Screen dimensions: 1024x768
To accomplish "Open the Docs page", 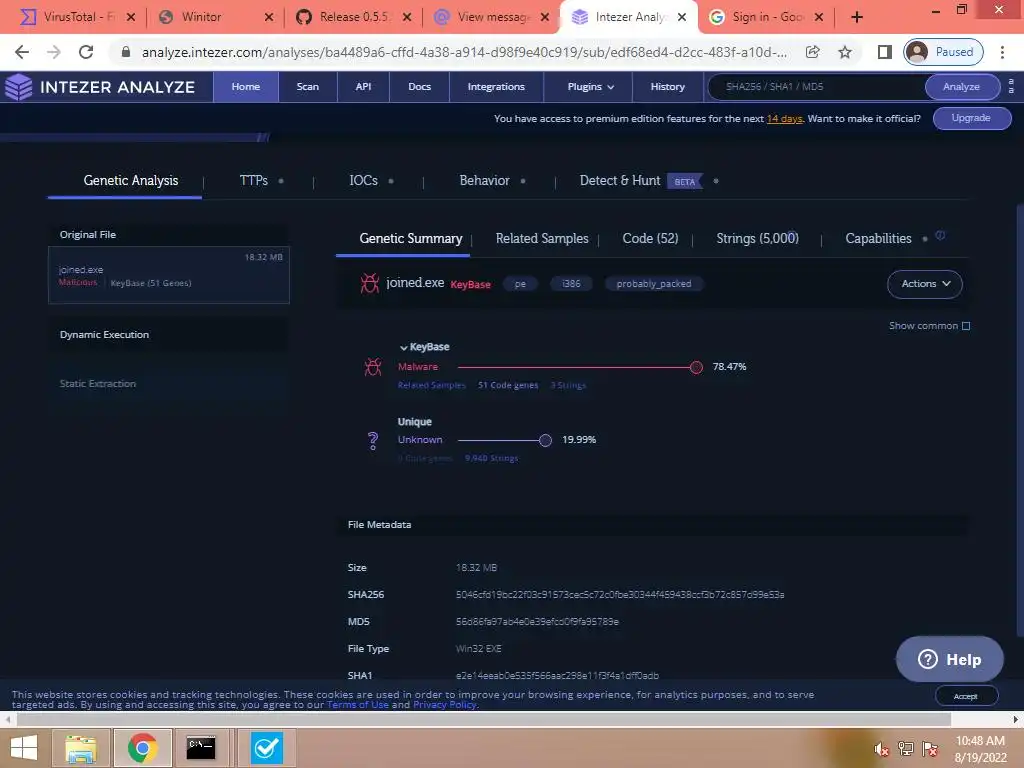I will point(419,87).
